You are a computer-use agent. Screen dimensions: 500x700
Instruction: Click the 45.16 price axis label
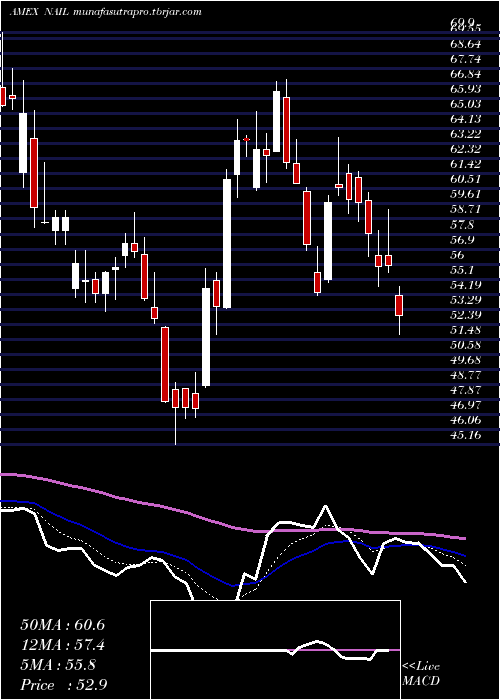coord(466,435)
